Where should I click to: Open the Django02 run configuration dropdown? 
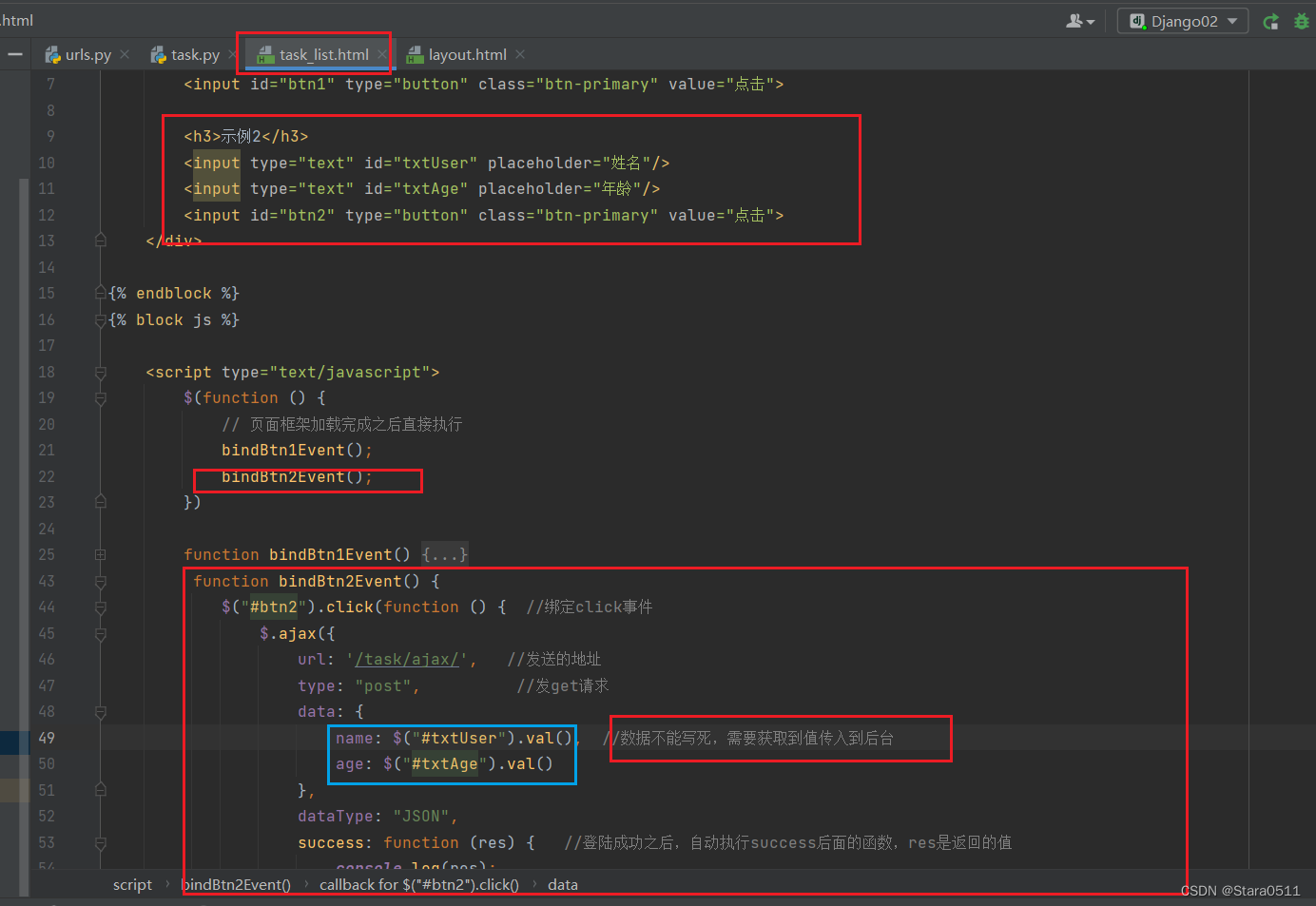(1183, 21)
